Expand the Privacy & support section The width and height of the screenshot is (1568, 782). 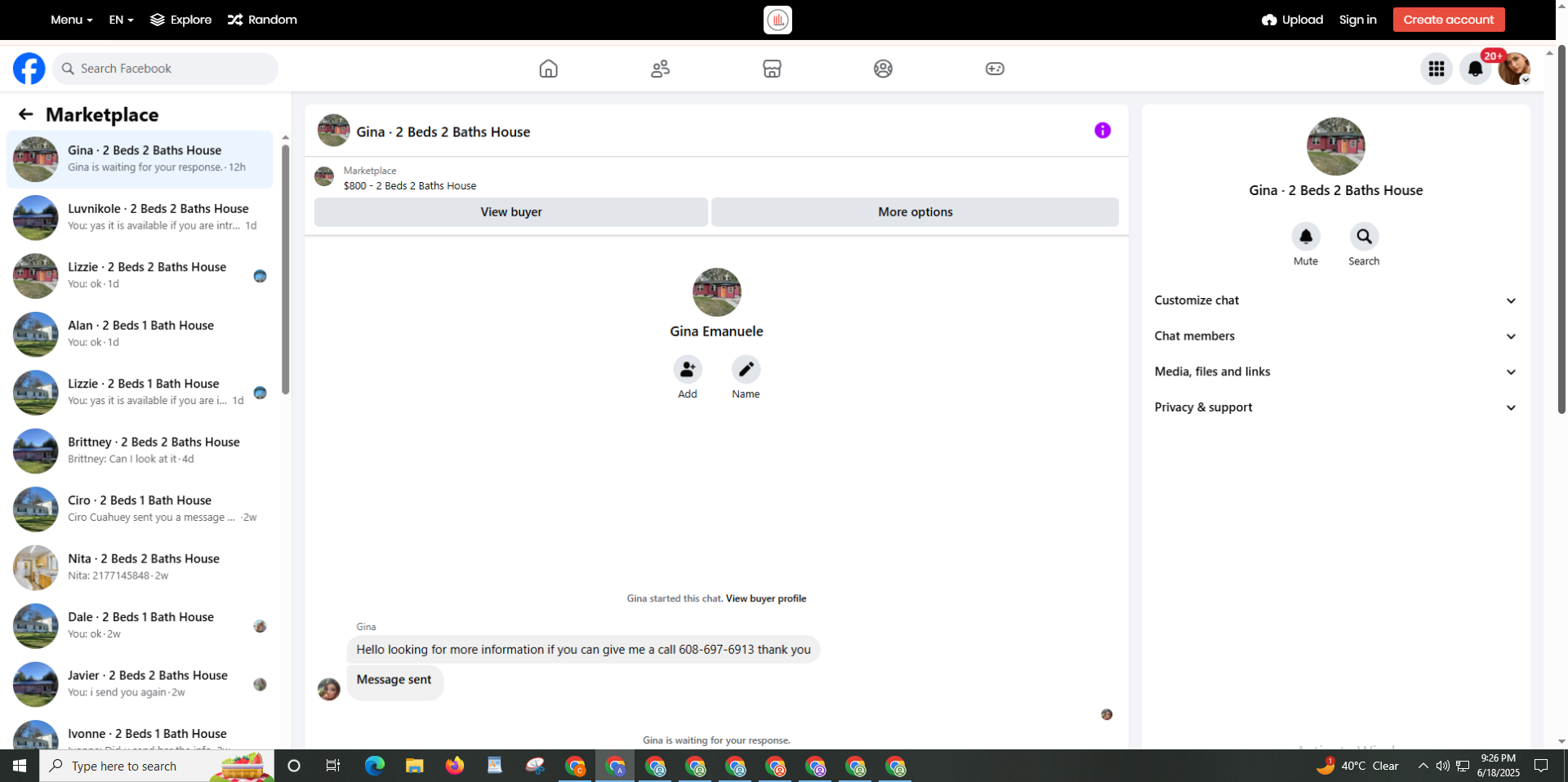click(1335, 407)
